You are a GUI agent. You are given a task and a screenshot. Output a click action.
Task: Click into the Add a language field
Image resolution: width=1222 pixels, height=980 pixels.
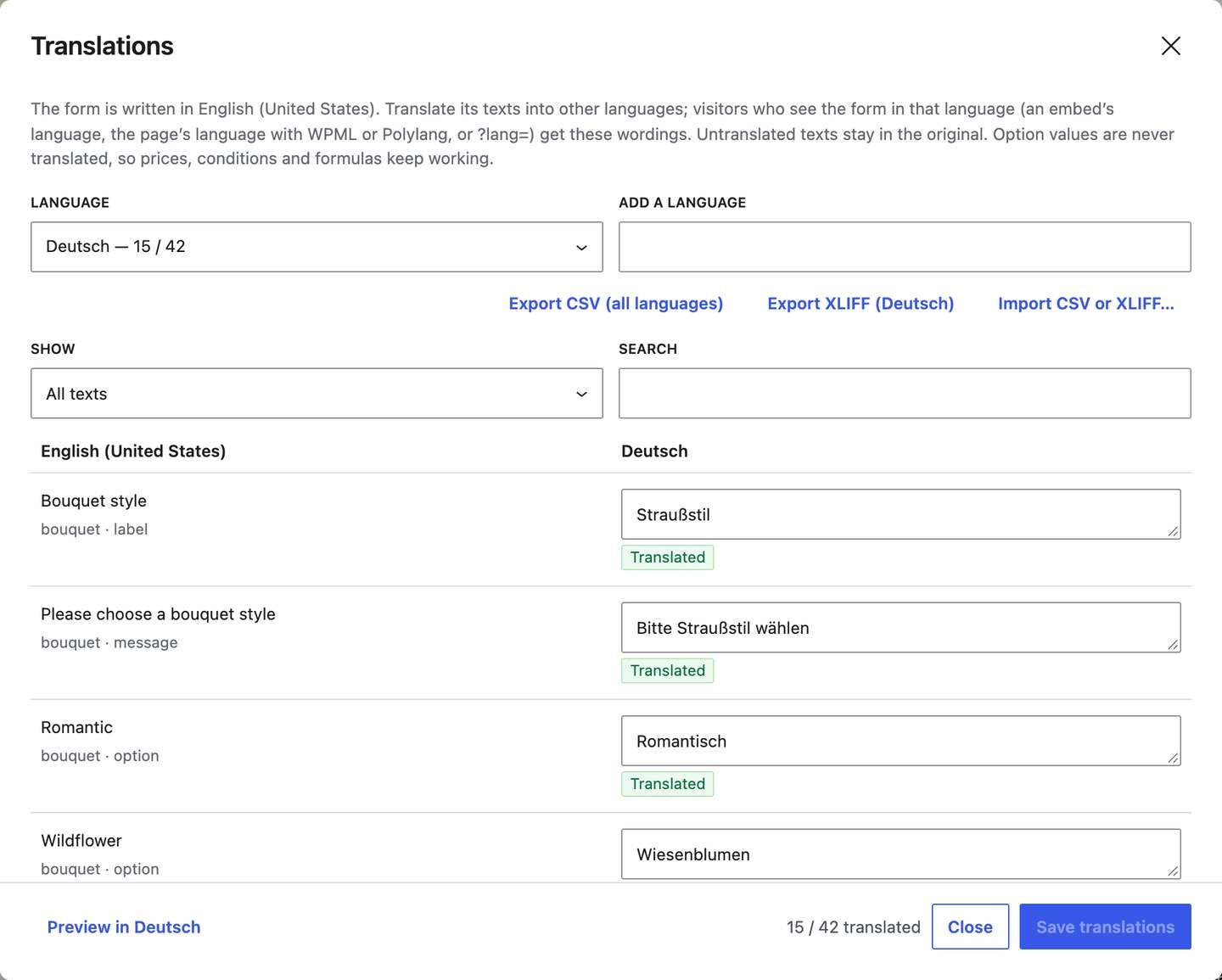(905, 247)
